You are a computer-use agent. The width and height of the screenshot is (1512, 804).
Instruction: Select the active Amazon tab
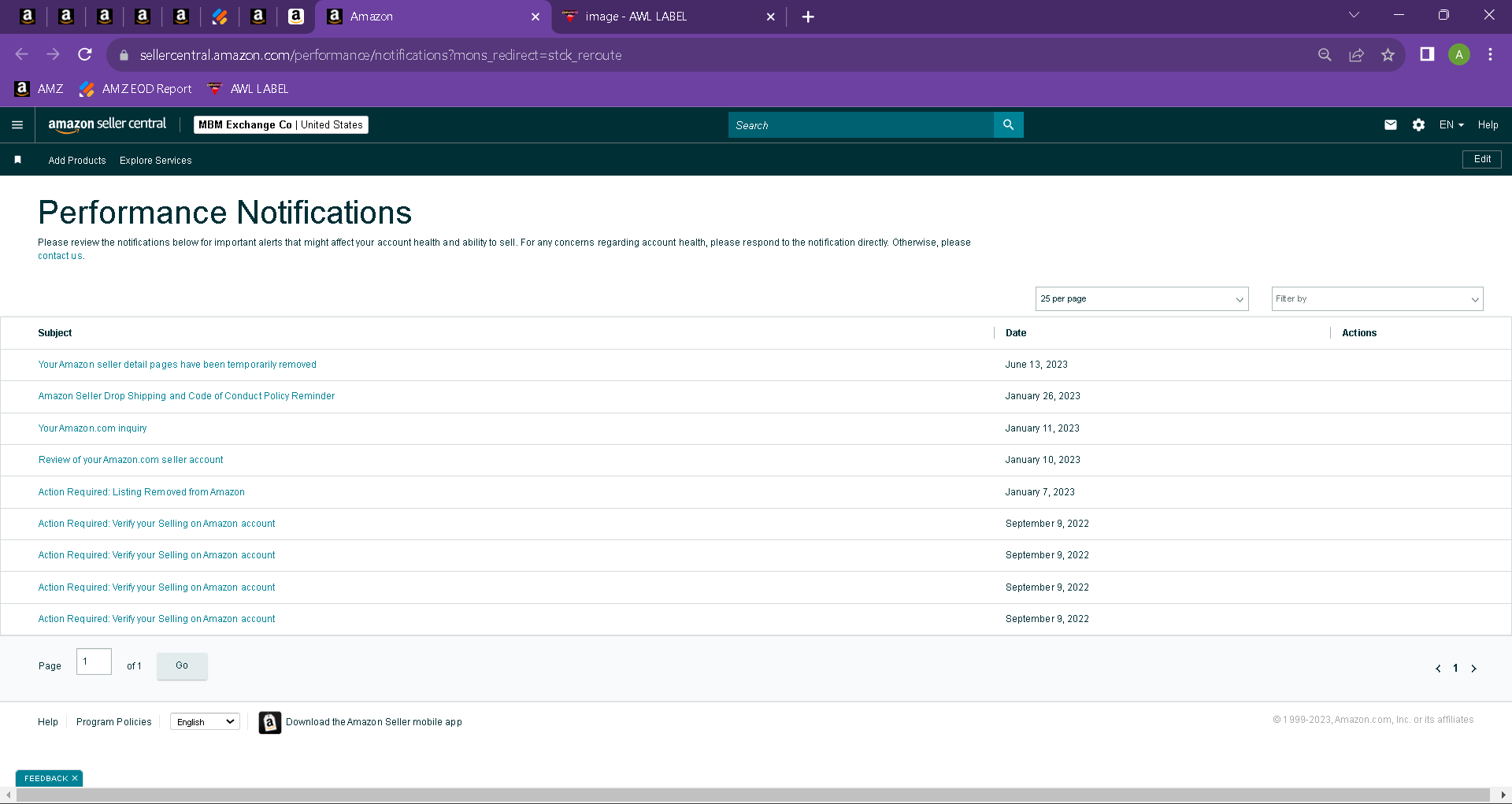[433, 17]
